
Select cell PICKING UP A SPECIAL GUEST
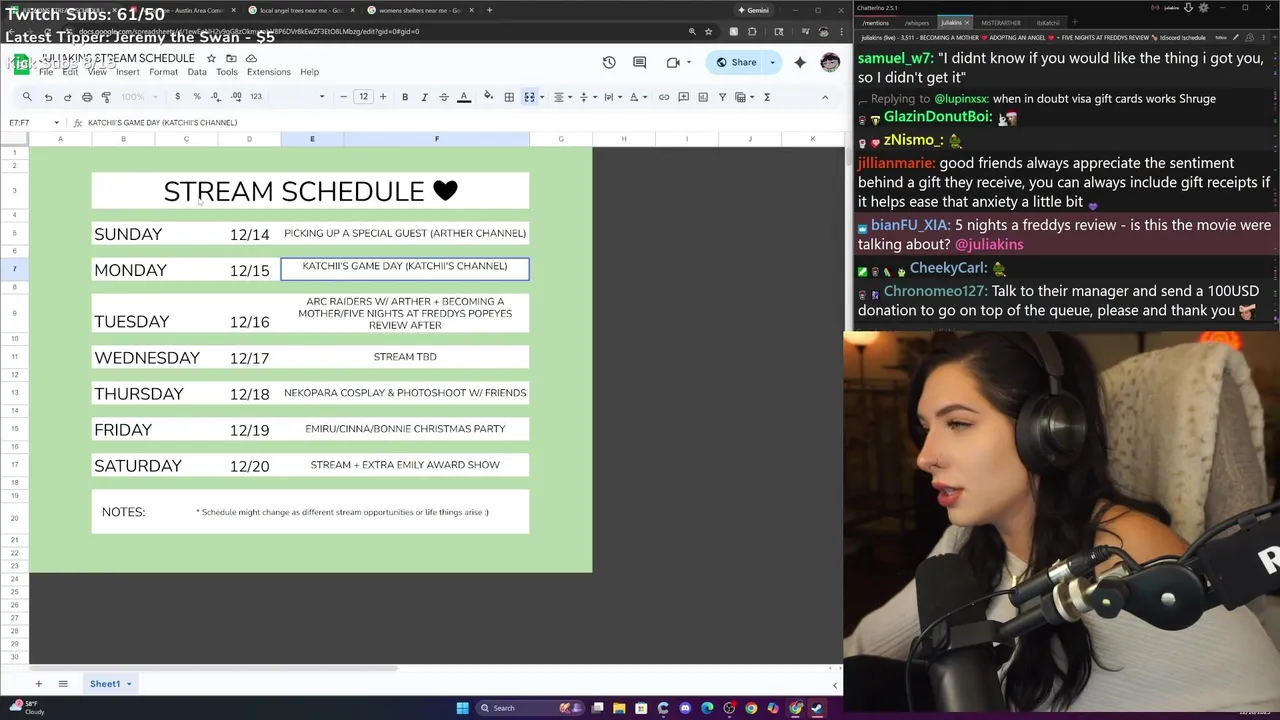[405, 233]
